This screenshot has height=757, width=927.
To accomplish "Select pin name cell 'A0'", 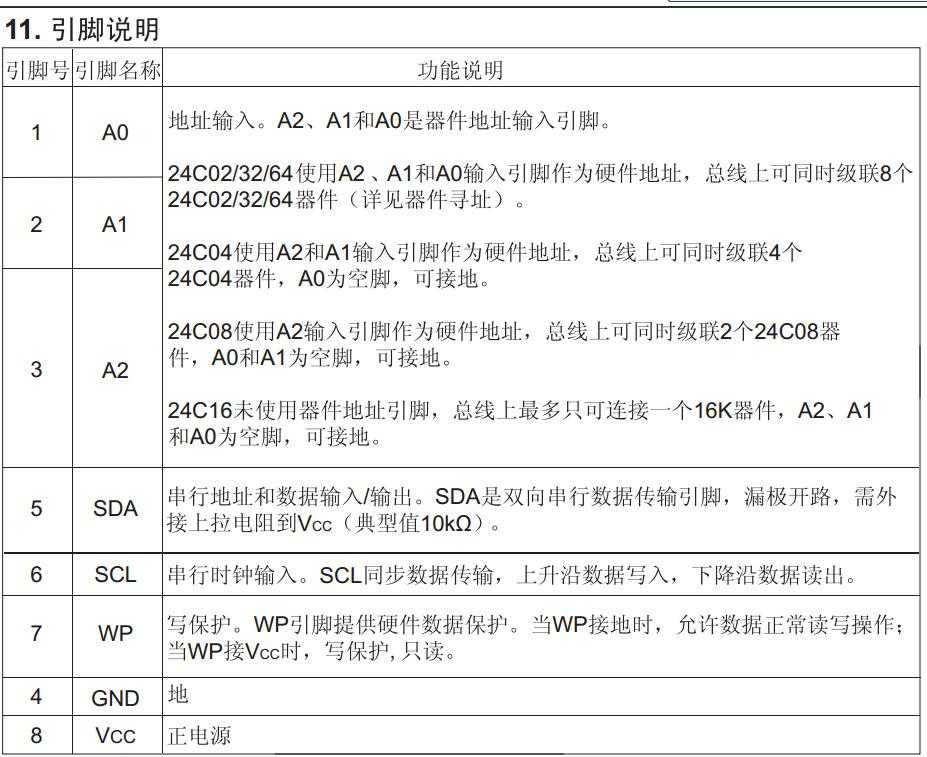I will 116,132.
